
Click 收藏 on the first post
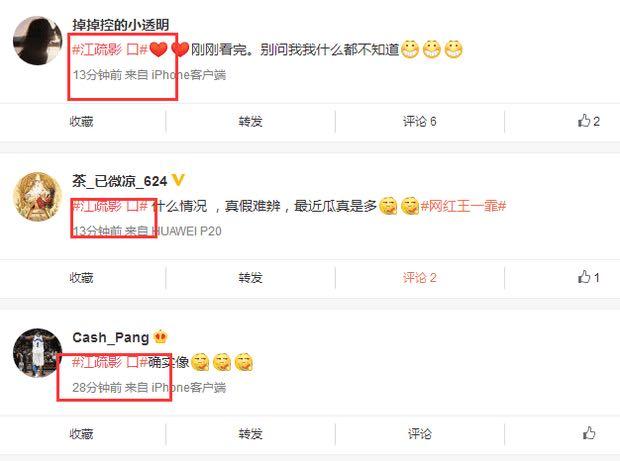(81, 121)
